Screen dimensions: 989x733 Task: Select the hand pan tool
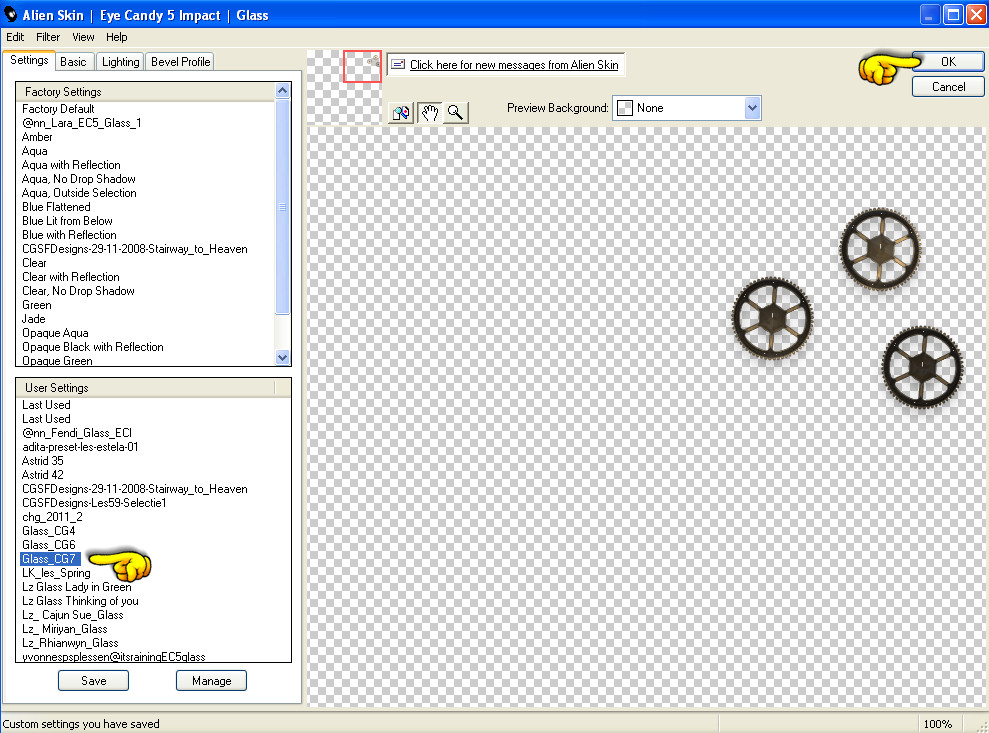pos(430,113)
